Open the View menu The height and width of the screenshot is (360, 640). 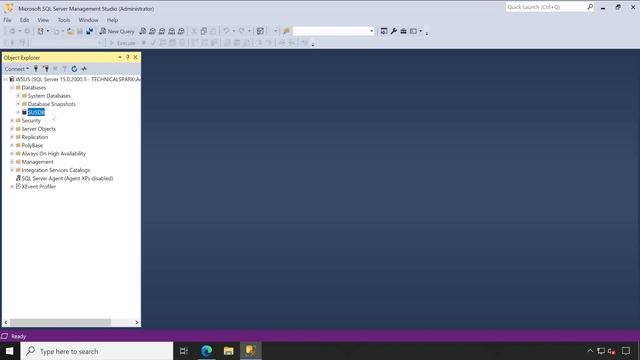click(43, 20)
